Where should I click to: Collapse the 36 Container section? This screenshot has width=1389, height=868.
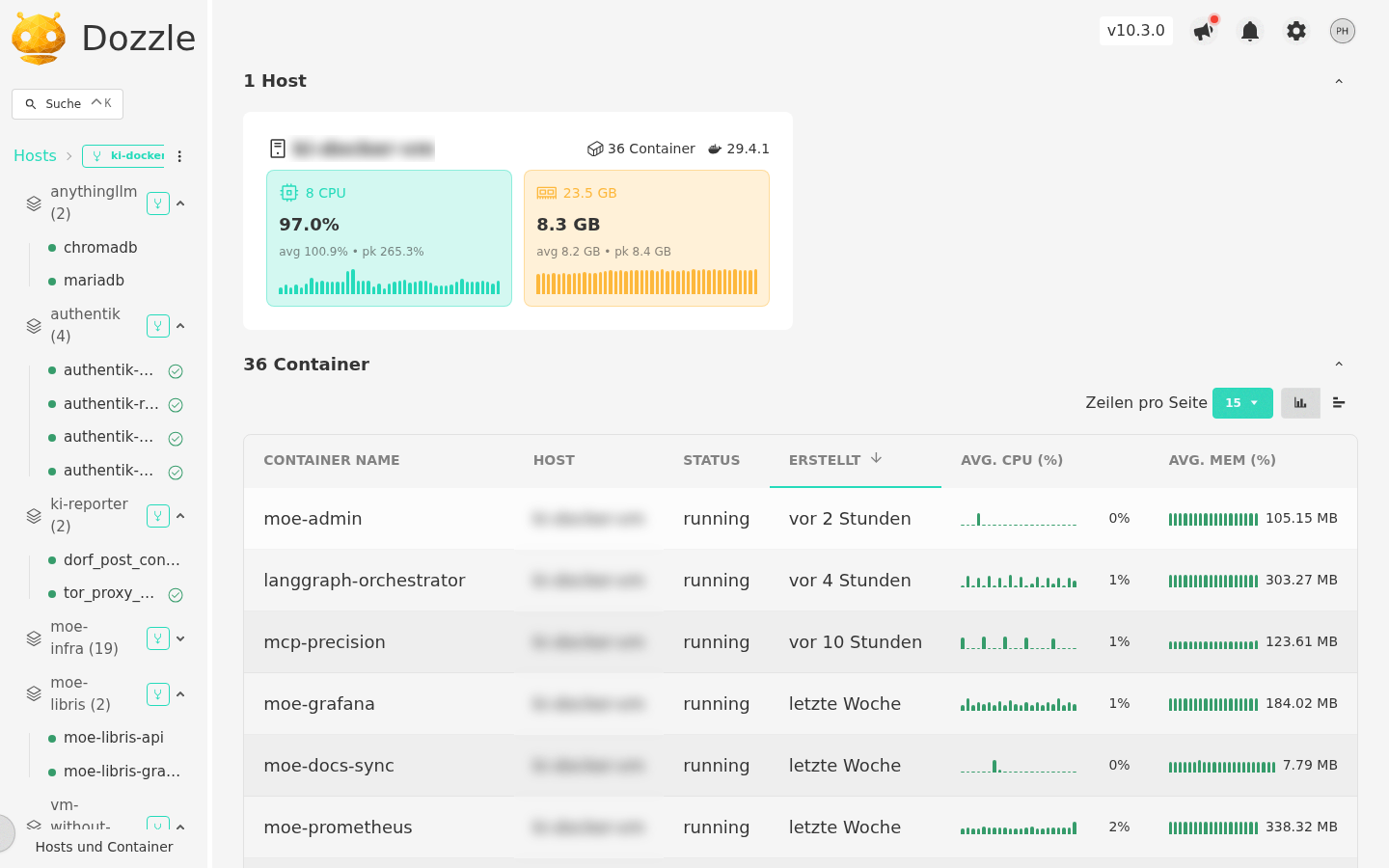pos(1339,365)
